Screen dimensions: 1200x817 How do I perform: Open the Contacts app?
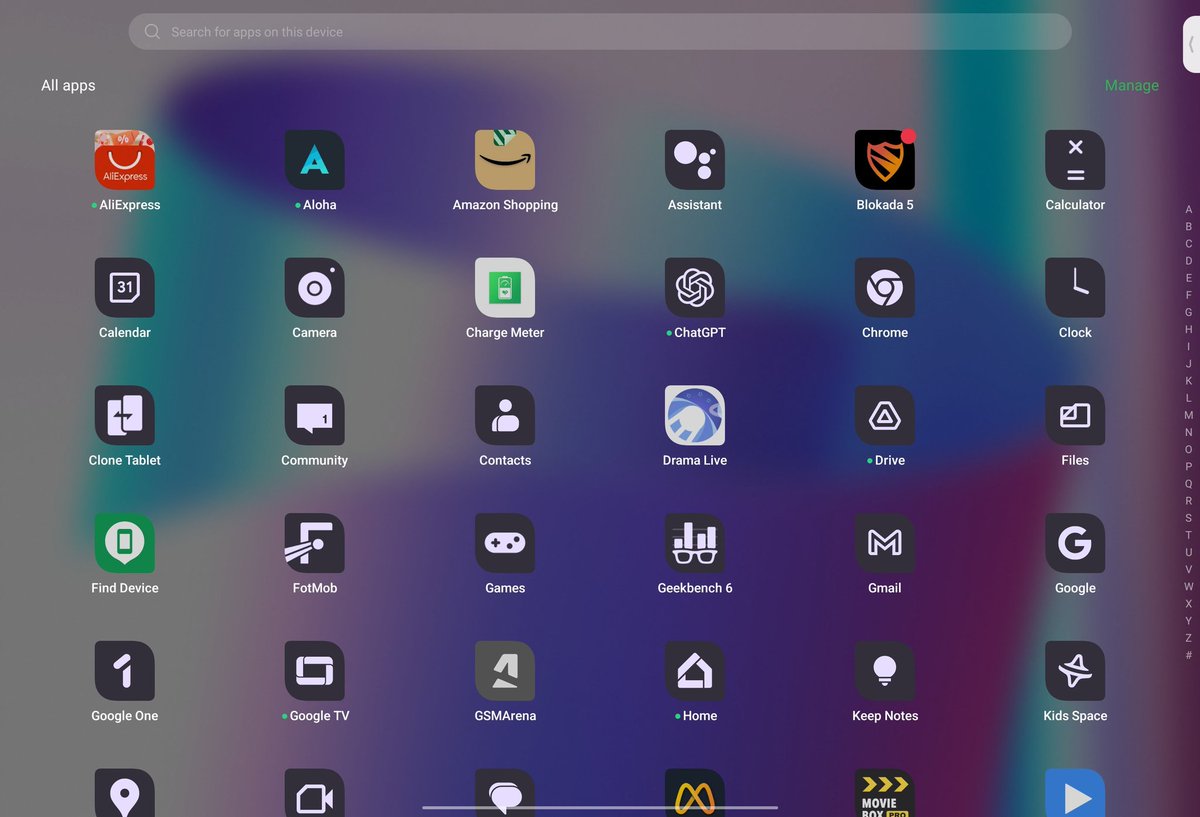click(x=505, y=416)
